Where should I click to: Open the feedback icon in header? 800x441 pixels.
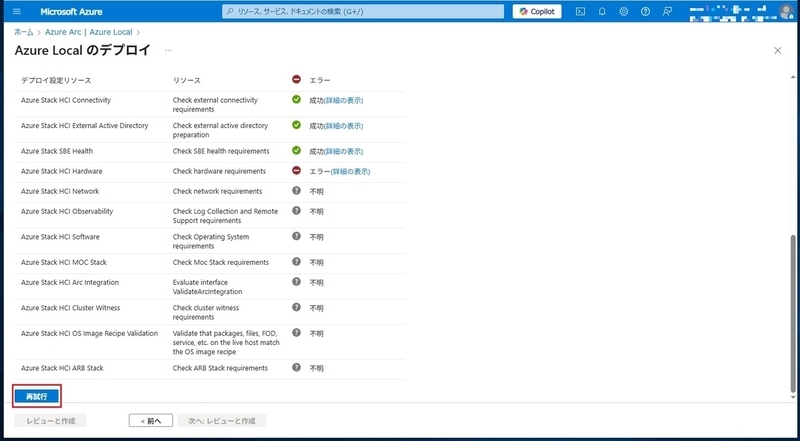667,11
